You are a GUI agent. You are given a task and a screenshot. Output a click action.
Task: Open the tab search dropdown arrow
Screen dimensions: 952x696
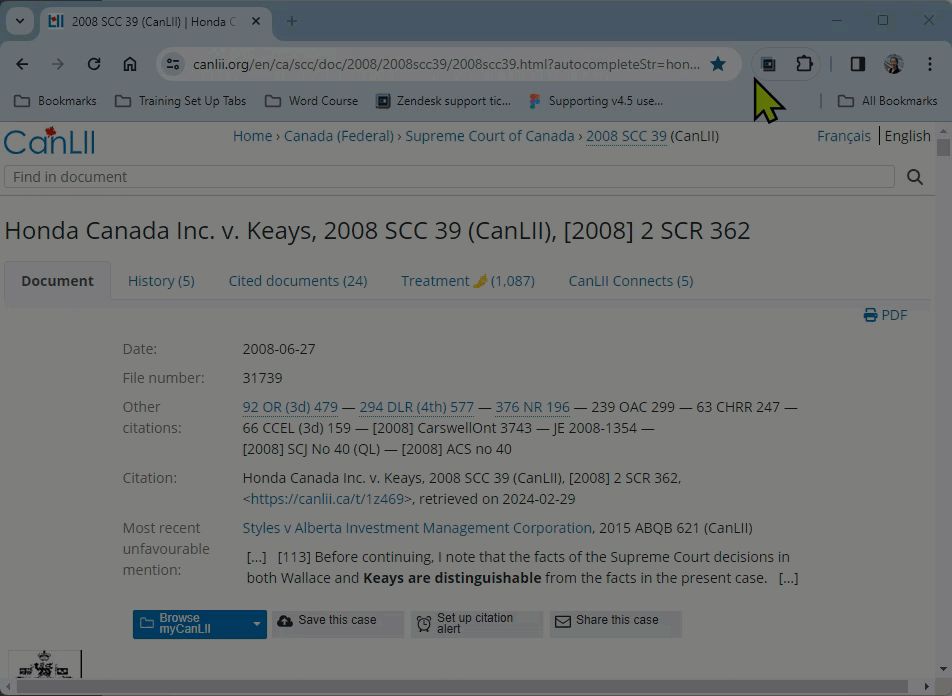click(20, 21)
